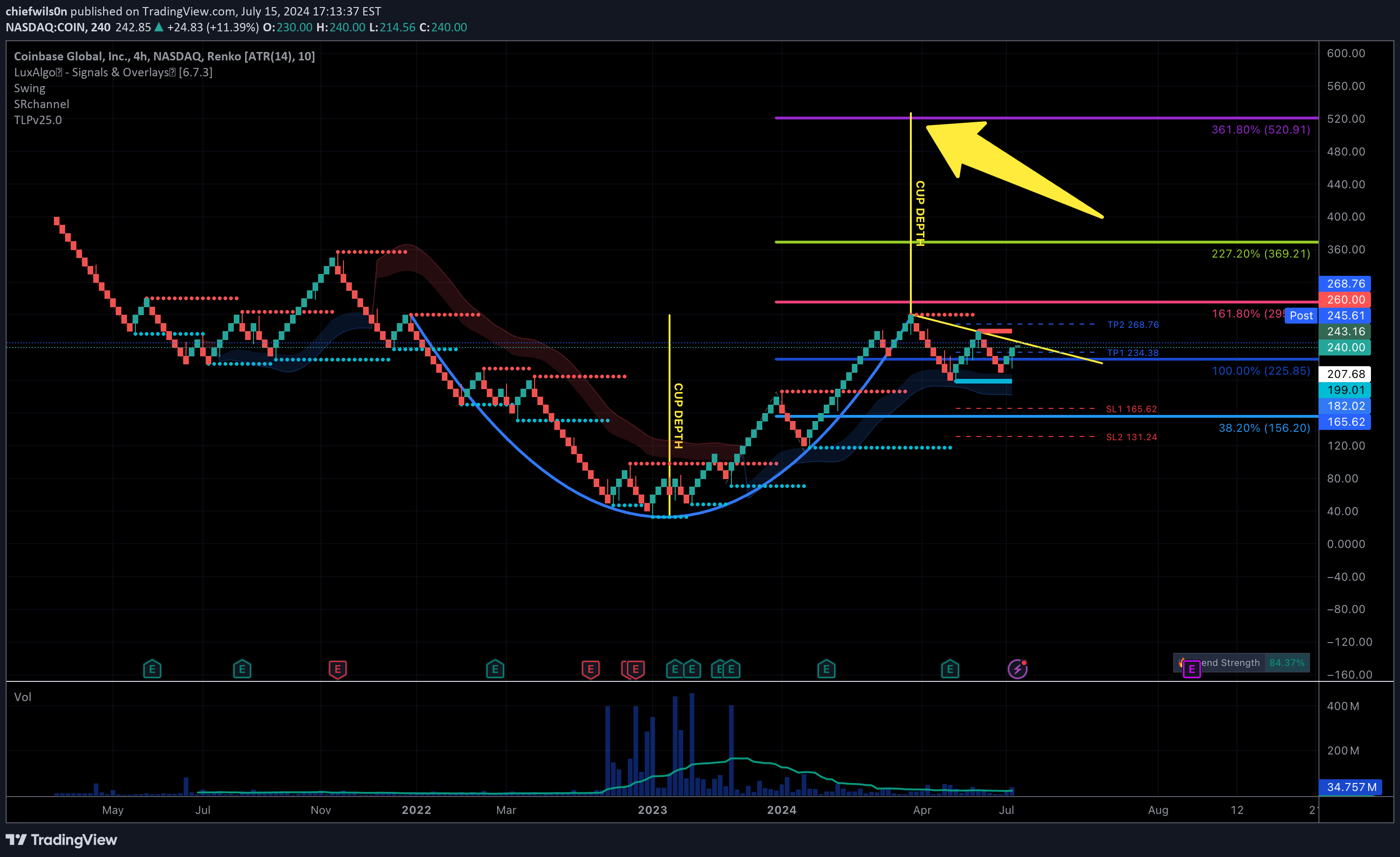Select the TLPv25.0 indicator legend entry
1400x857 pixels.
click(37, 120)
